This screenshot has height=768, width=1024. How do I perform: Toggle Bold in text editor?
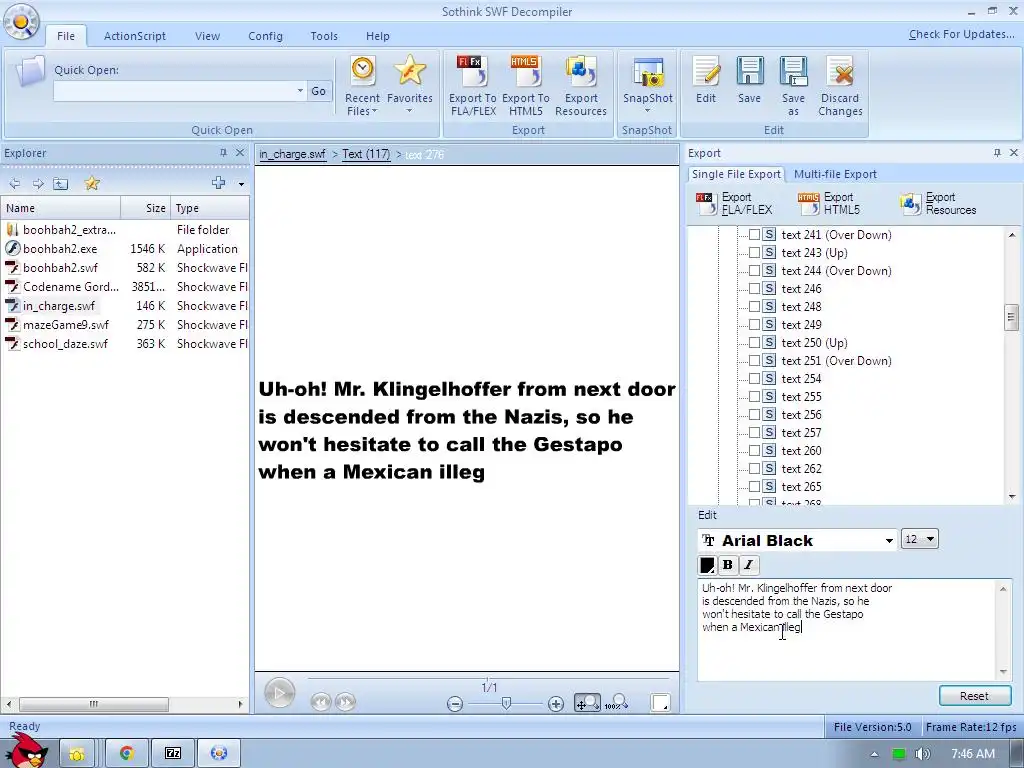point(728,565)
